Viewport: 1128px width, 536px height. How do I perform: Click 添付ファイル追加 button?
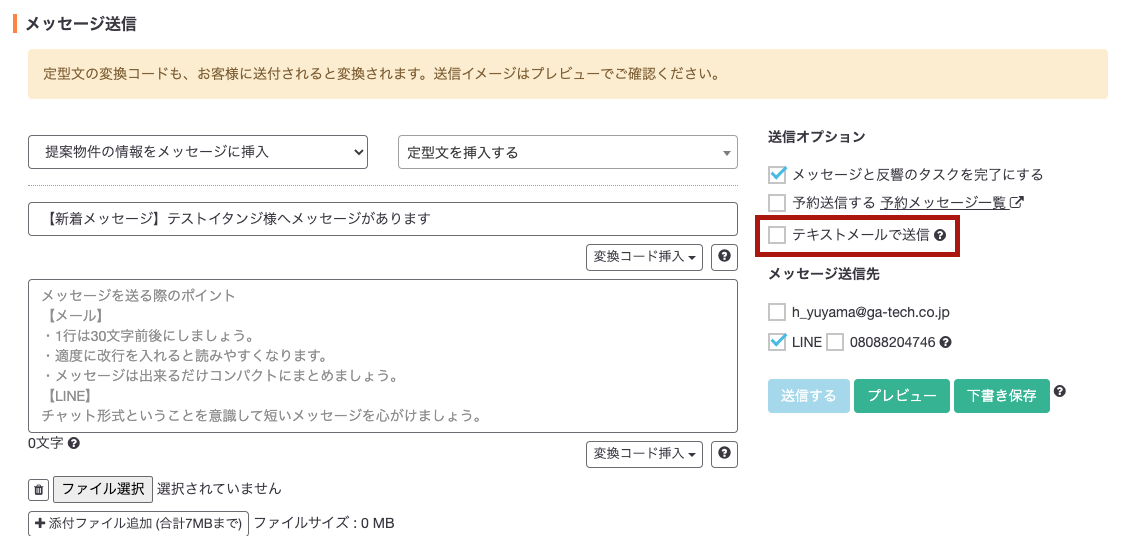tap(139, 523)
